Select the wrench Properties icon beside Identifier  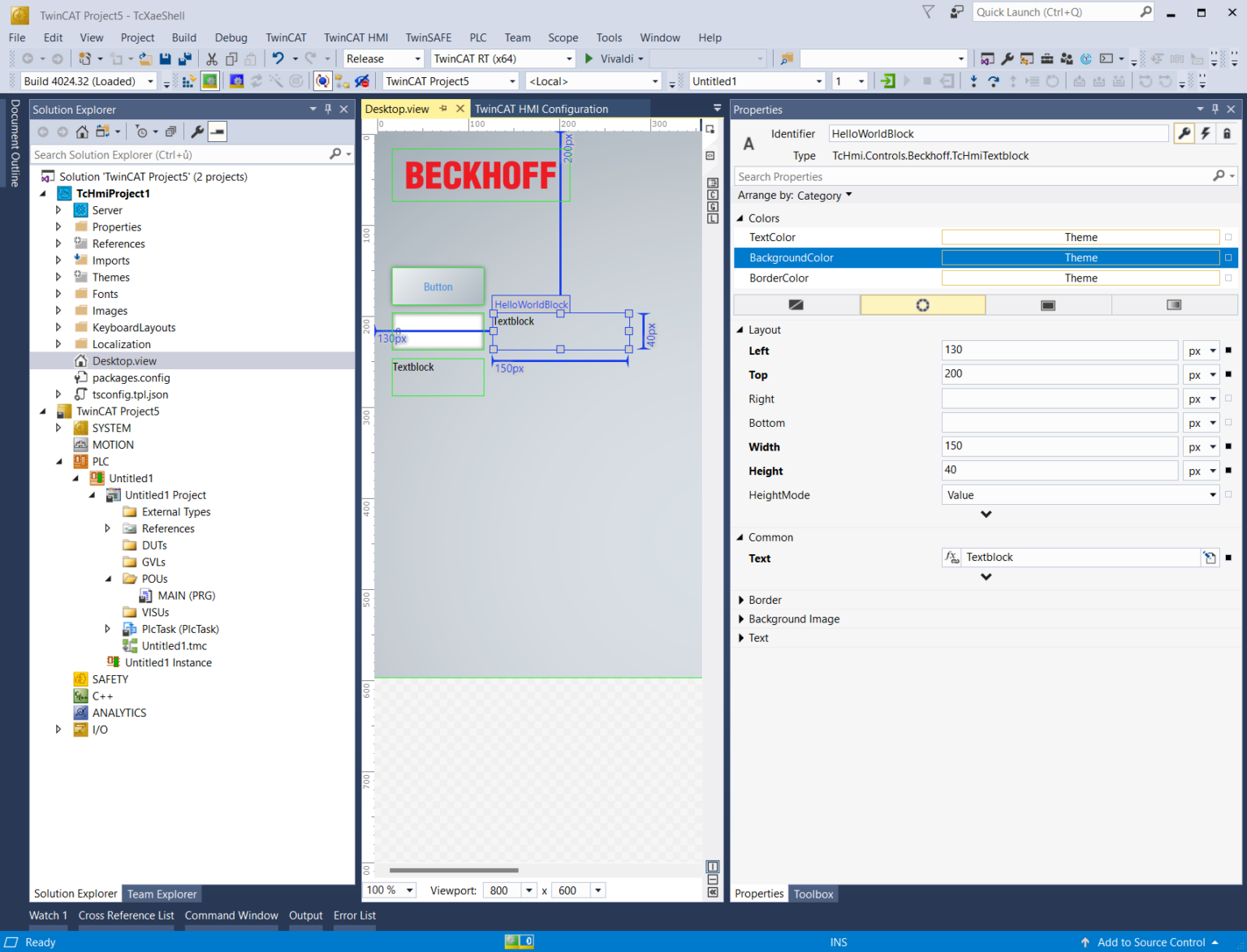click(x=1184, y=133)
